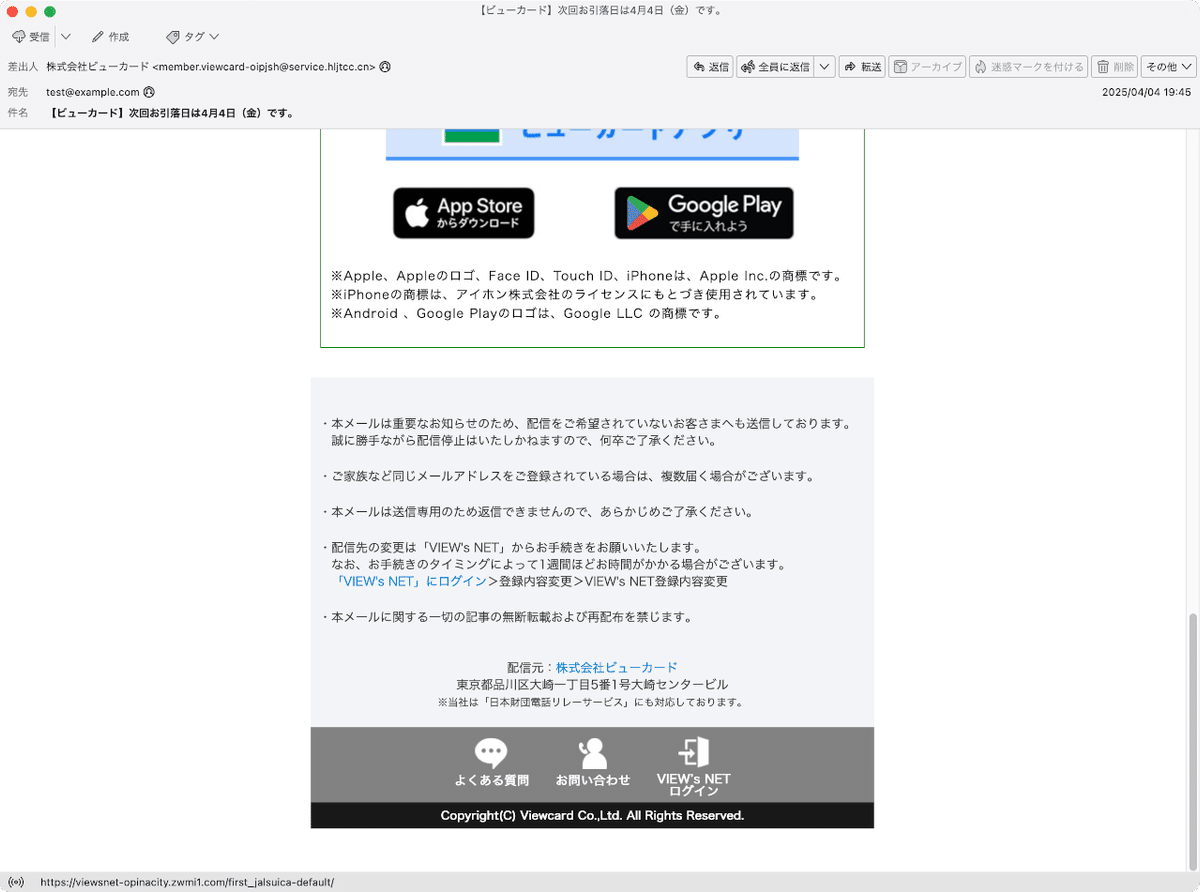Screen dimensions: 1200x892
Task: Click the App Store download badge
Action: pyautogui.click(x=463, y=213)
